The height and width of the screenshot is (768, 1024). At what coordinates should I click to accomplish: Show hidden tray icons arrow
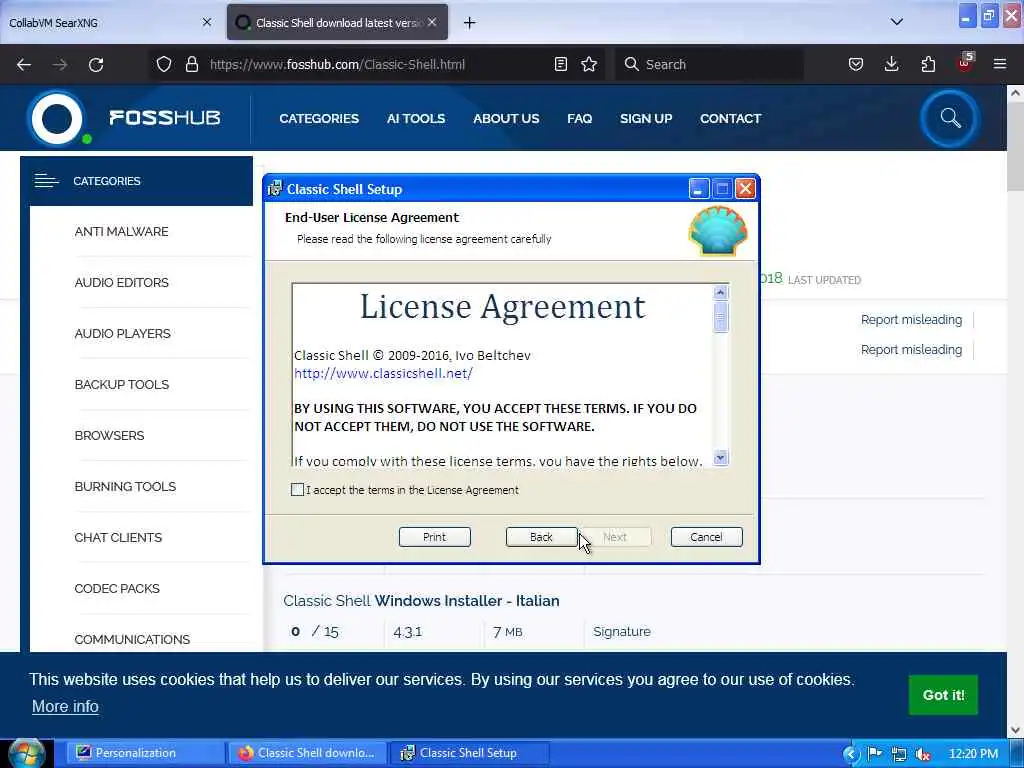click(850, 754)
